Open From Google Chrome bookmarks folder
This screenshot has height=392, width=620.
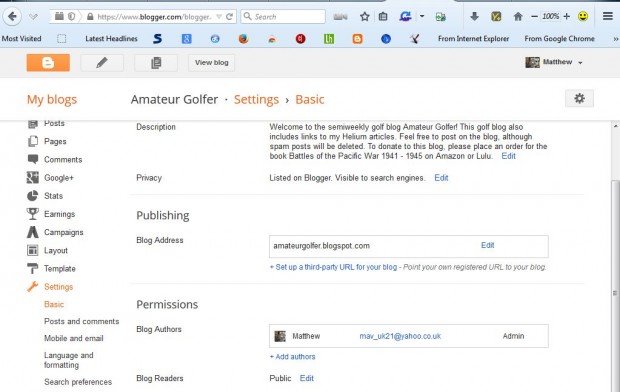pyautogui.click(x=560, y=39)
